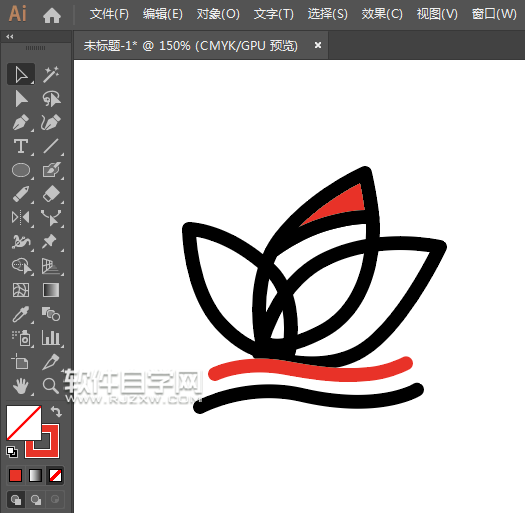The height and width of the screenshot is (513, 525).
Task: Select the Magic Wand tool
Action: click(51, 74)
